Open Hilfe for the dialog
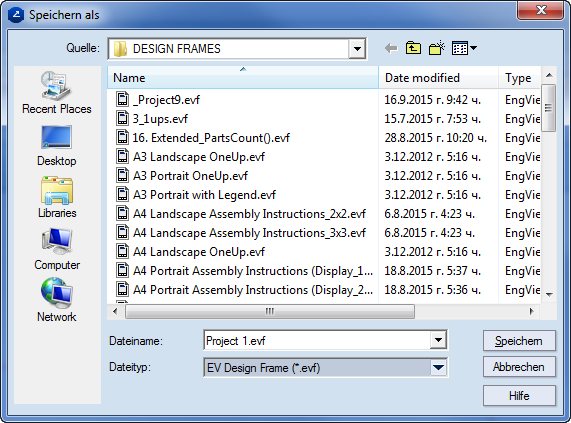This screenshot has width=571, height=423. [x=519, y=395]
